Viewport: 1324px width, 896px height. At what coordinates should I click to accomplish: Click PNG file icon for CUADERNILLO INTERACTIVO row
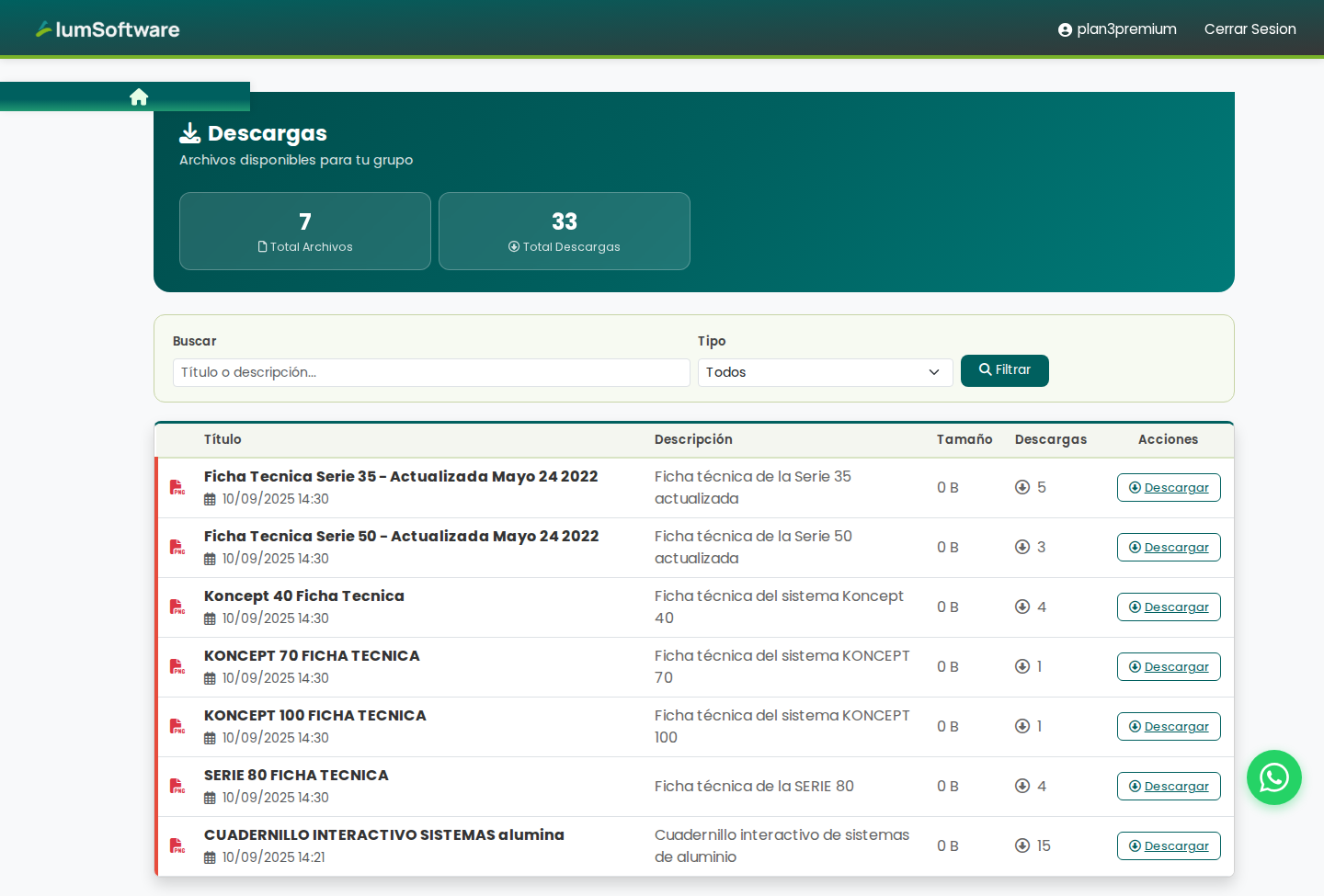[177, 845]
